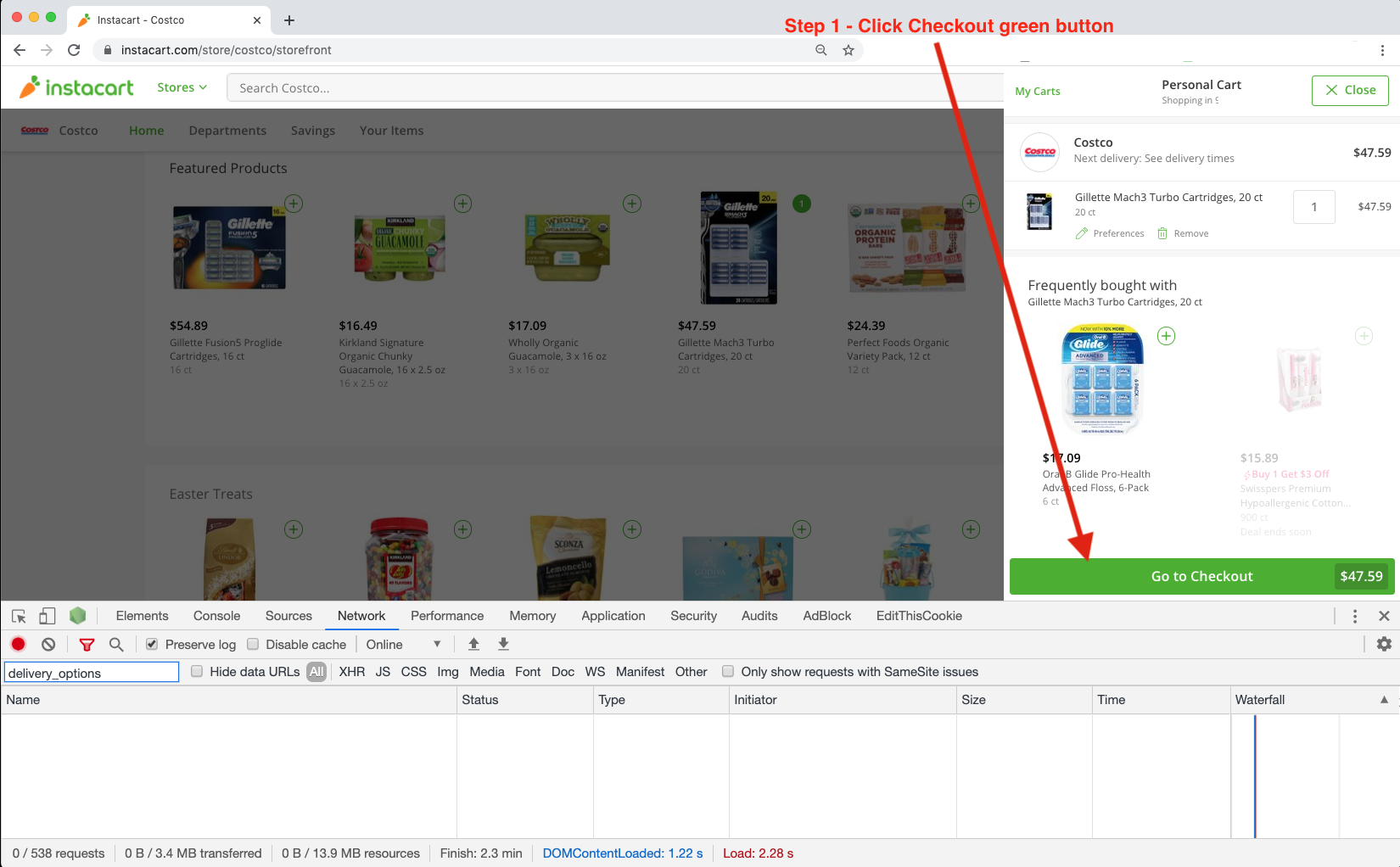Click My Carts link
This screenshot has height=867, width=1400.
pyautogui.click(x=1038, y=91)
